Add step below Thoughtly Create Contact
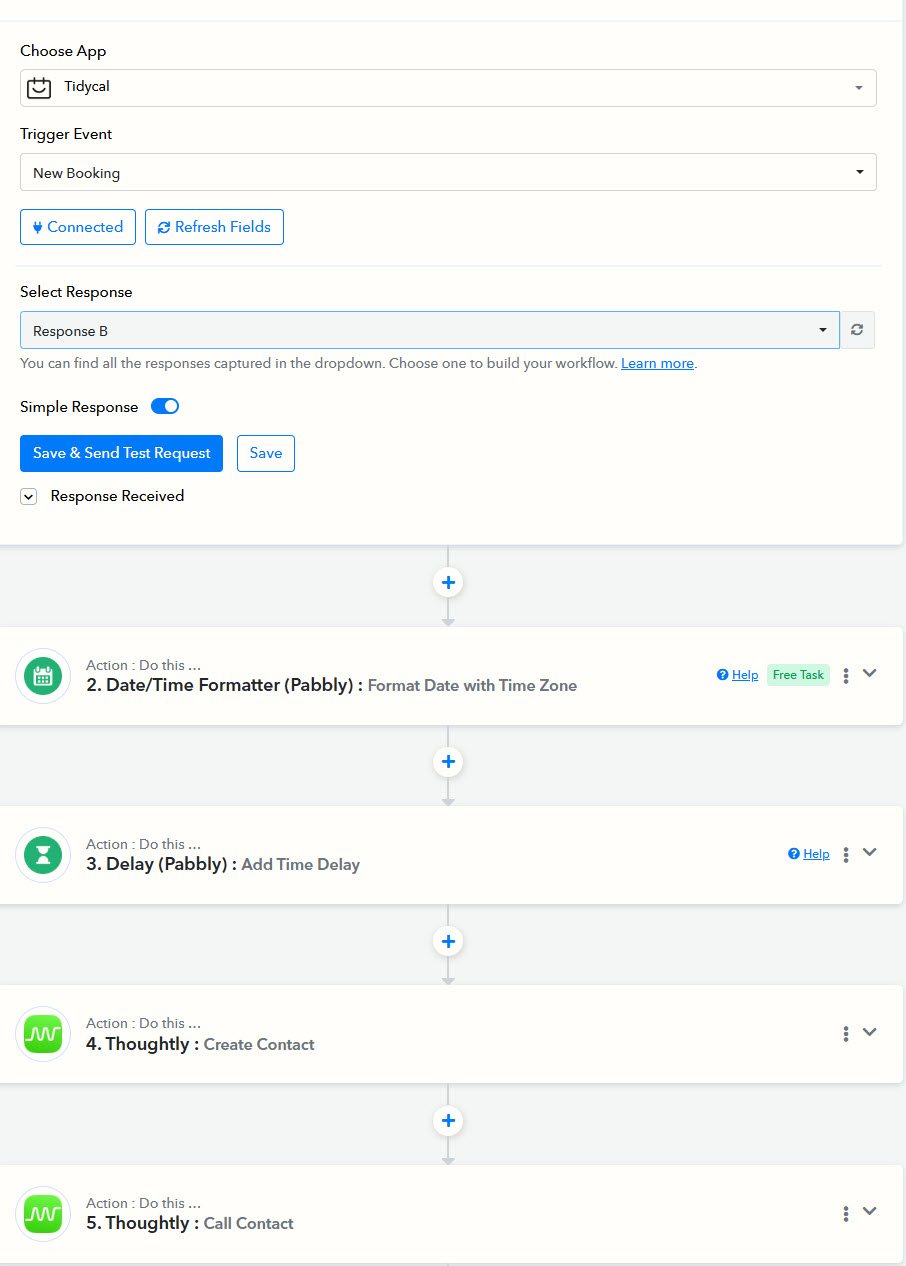Screen dimensions: 906x1266 [x=448, y=1120]
